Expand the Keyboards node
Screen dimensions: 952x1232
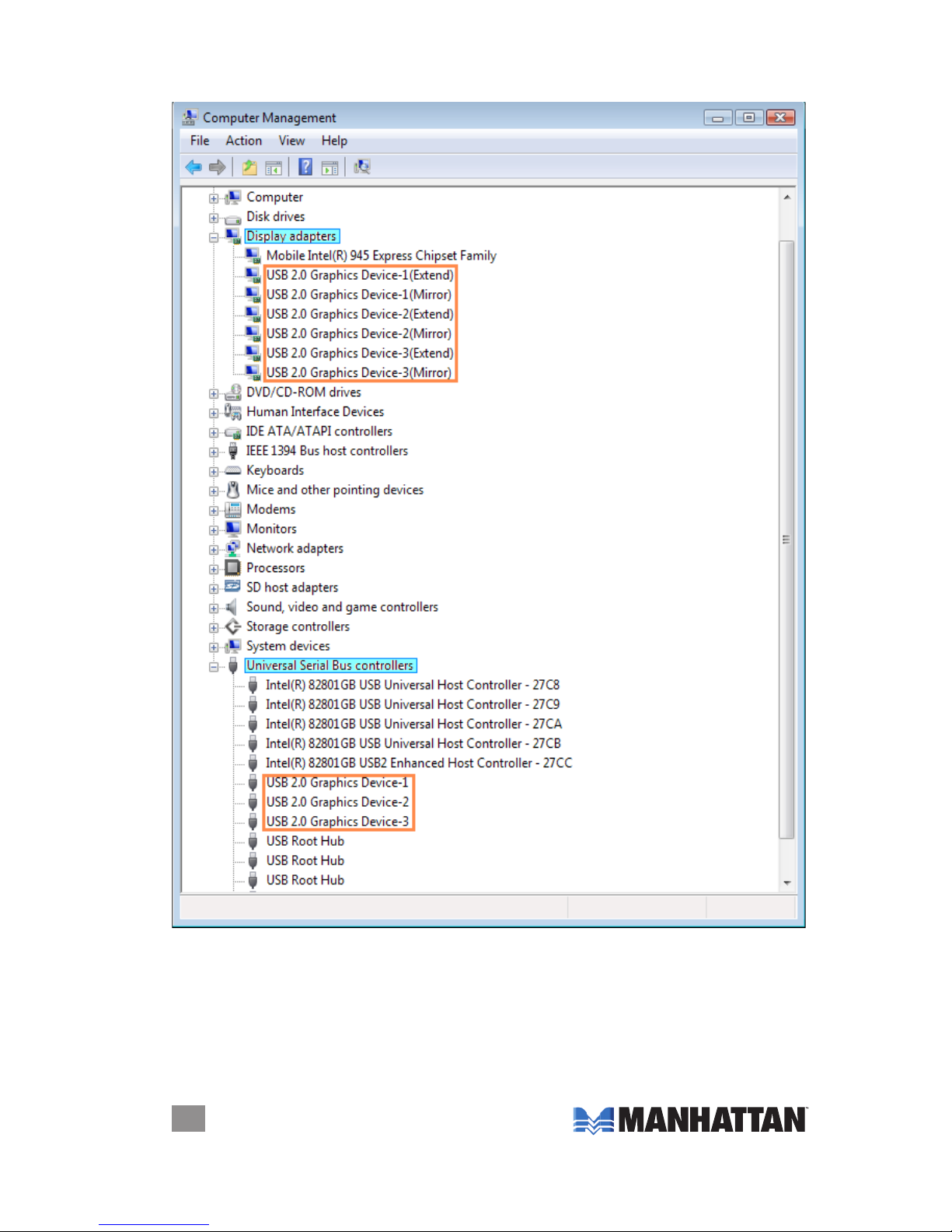click(214, 472)
